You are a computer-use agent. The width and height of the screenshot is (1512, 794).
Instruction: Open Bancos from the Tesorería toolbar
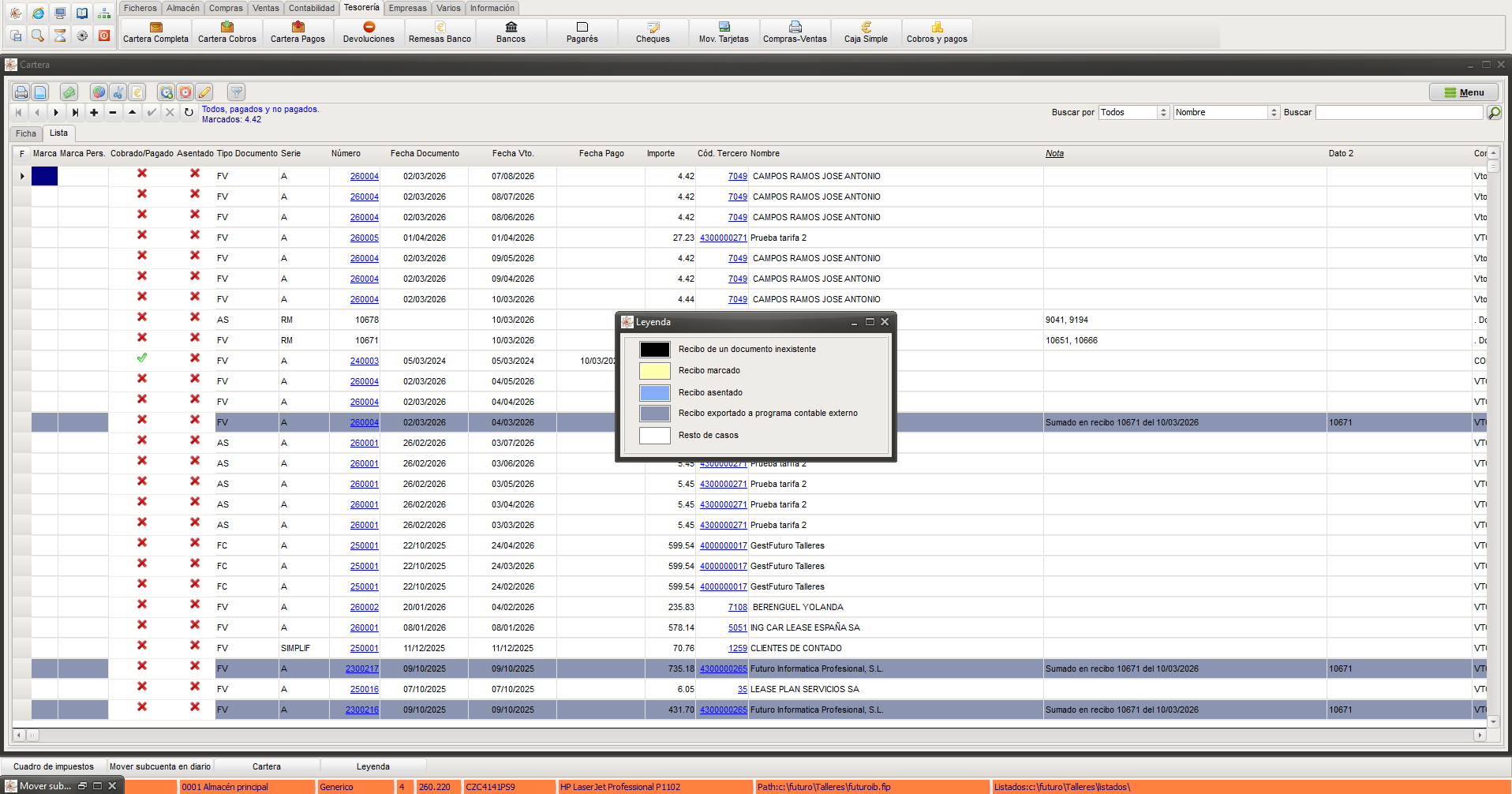511,32
